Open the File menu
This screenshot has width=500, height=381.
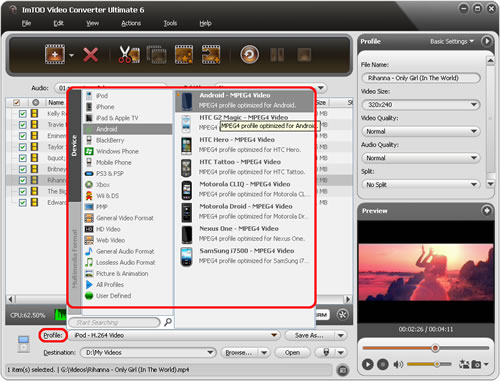coord(26,23)
